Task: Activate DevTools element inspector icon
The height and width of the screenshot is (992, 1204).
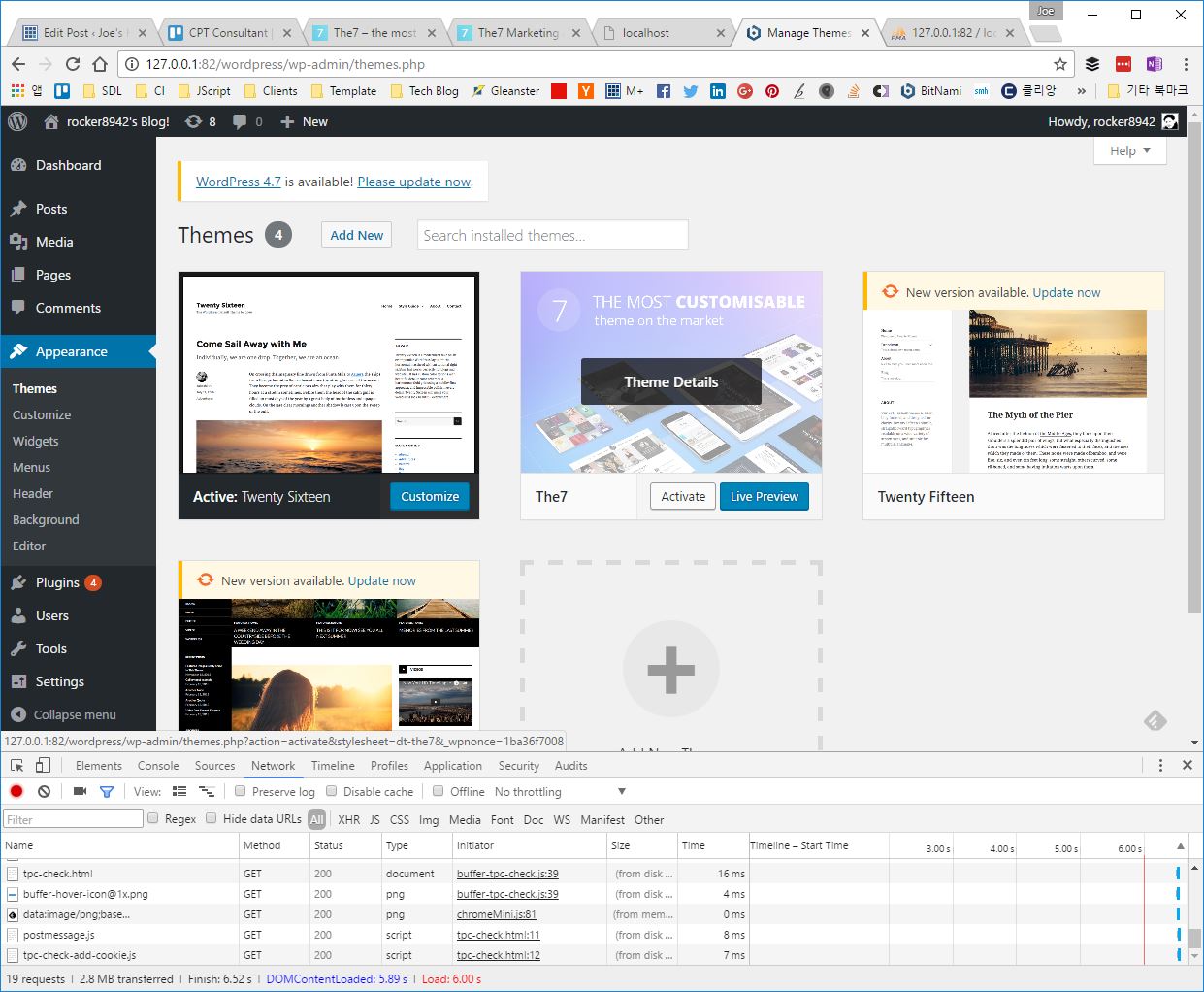Action: click(x=16, y=765)
